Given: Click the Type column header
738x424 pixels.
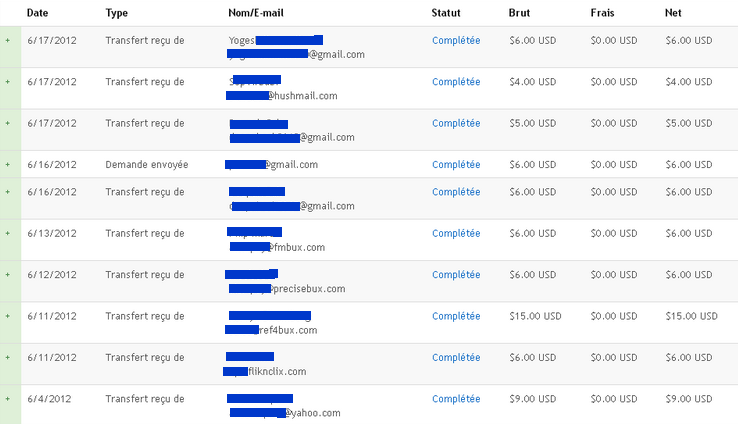Looking at the screenshot, I should 116,13.
